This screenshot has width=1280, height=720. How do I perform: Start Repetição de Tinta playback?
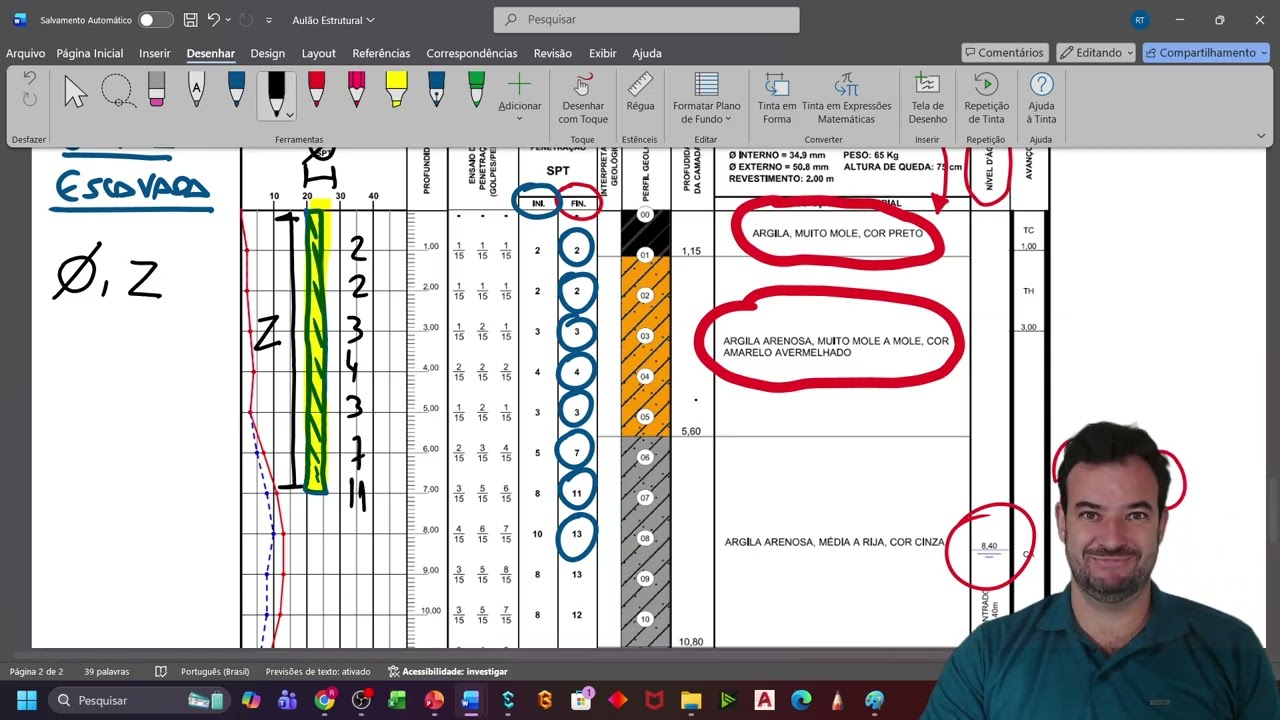click(x=986, y=98)
